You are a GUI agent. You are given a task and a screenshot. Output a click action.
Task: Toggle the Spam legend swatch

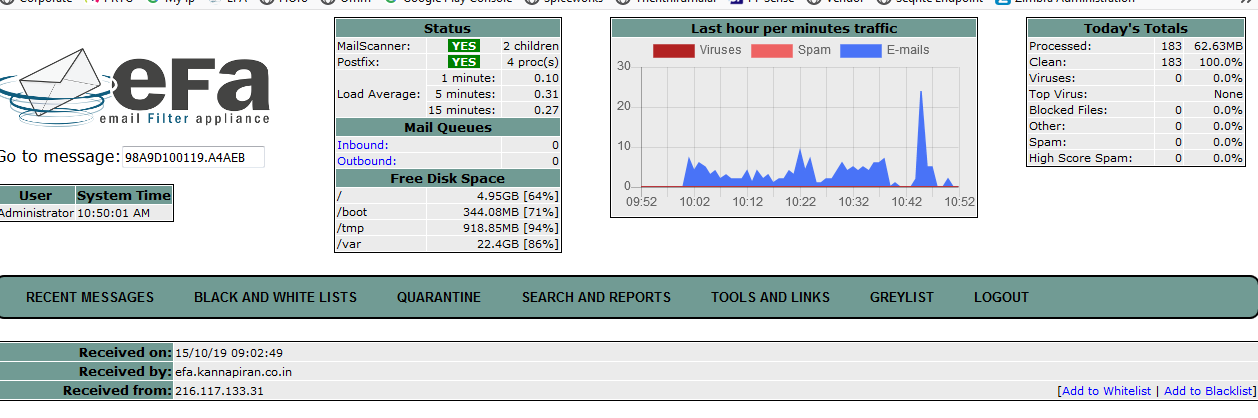pos(771,50)
